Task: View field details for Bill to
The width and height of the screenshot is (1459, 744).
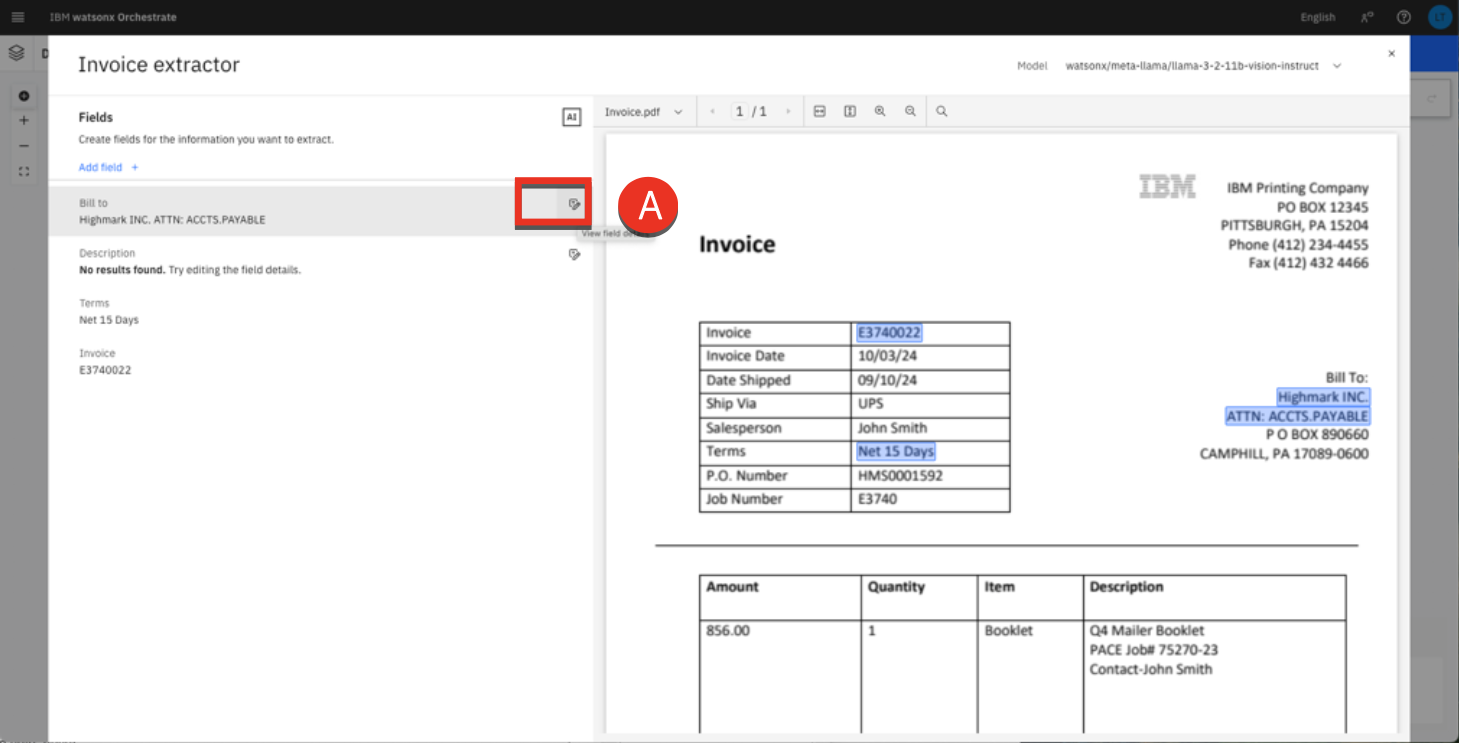Action: [x=574, y=204]
